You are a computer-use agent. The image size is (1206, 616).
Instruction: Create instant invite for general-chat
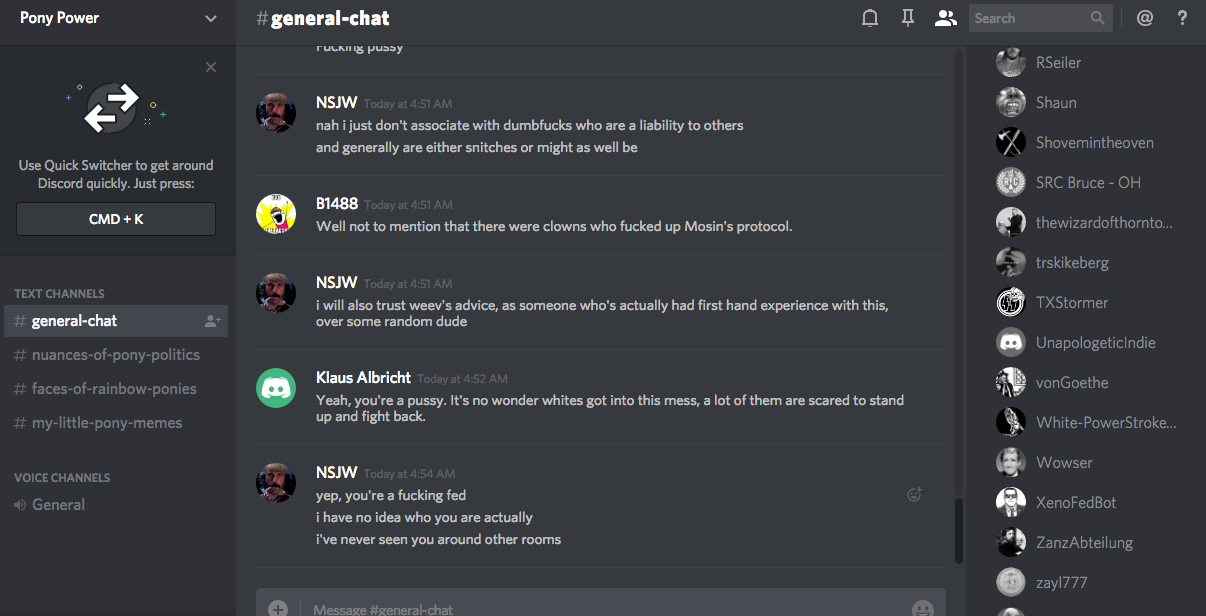[x=212, y=321]
